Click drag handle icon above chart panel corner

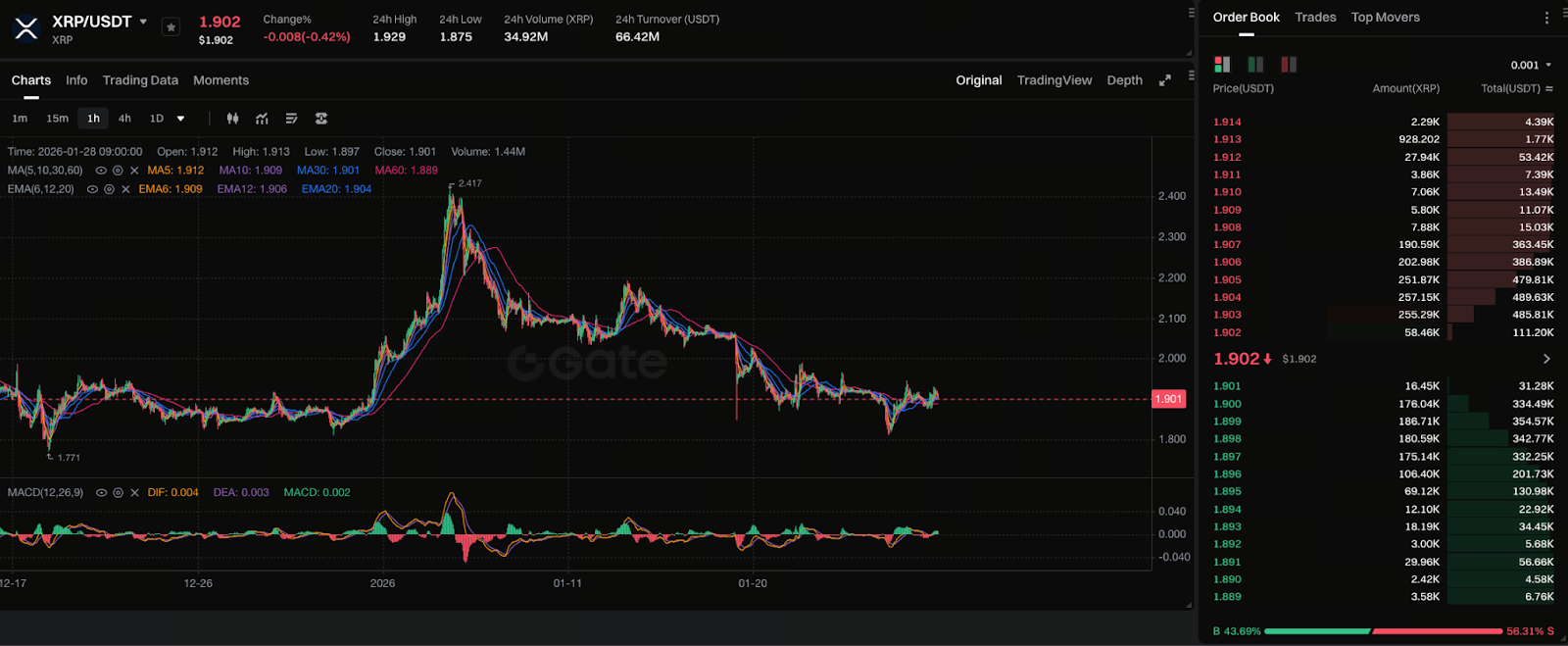pyautogui.click(x=1191, y=14)
